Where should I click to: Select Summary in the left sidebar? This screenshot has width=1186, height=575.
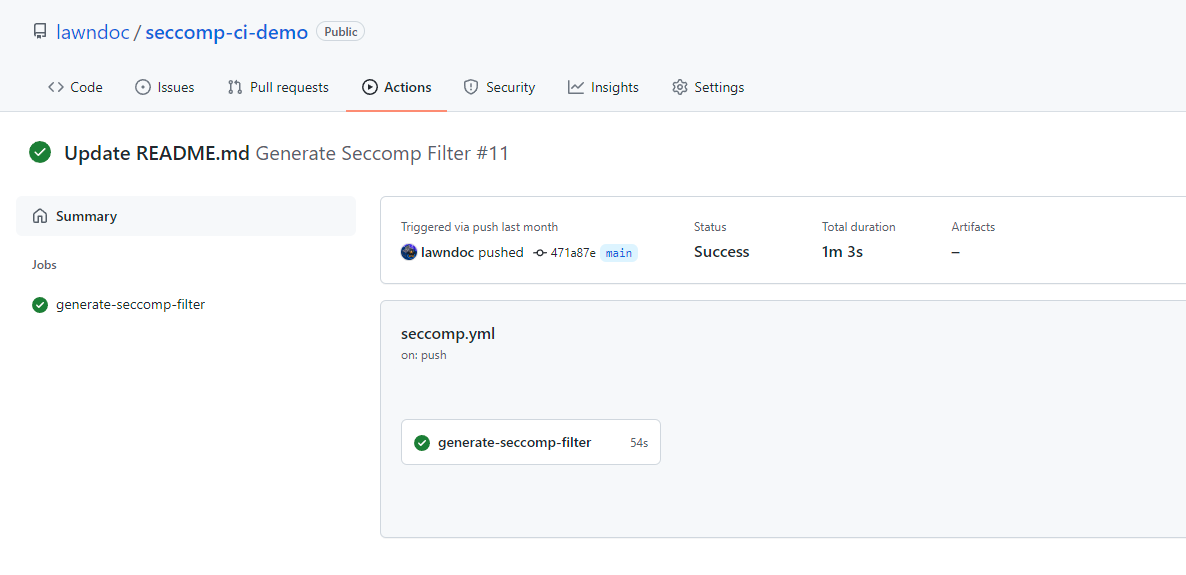point(185,216)
